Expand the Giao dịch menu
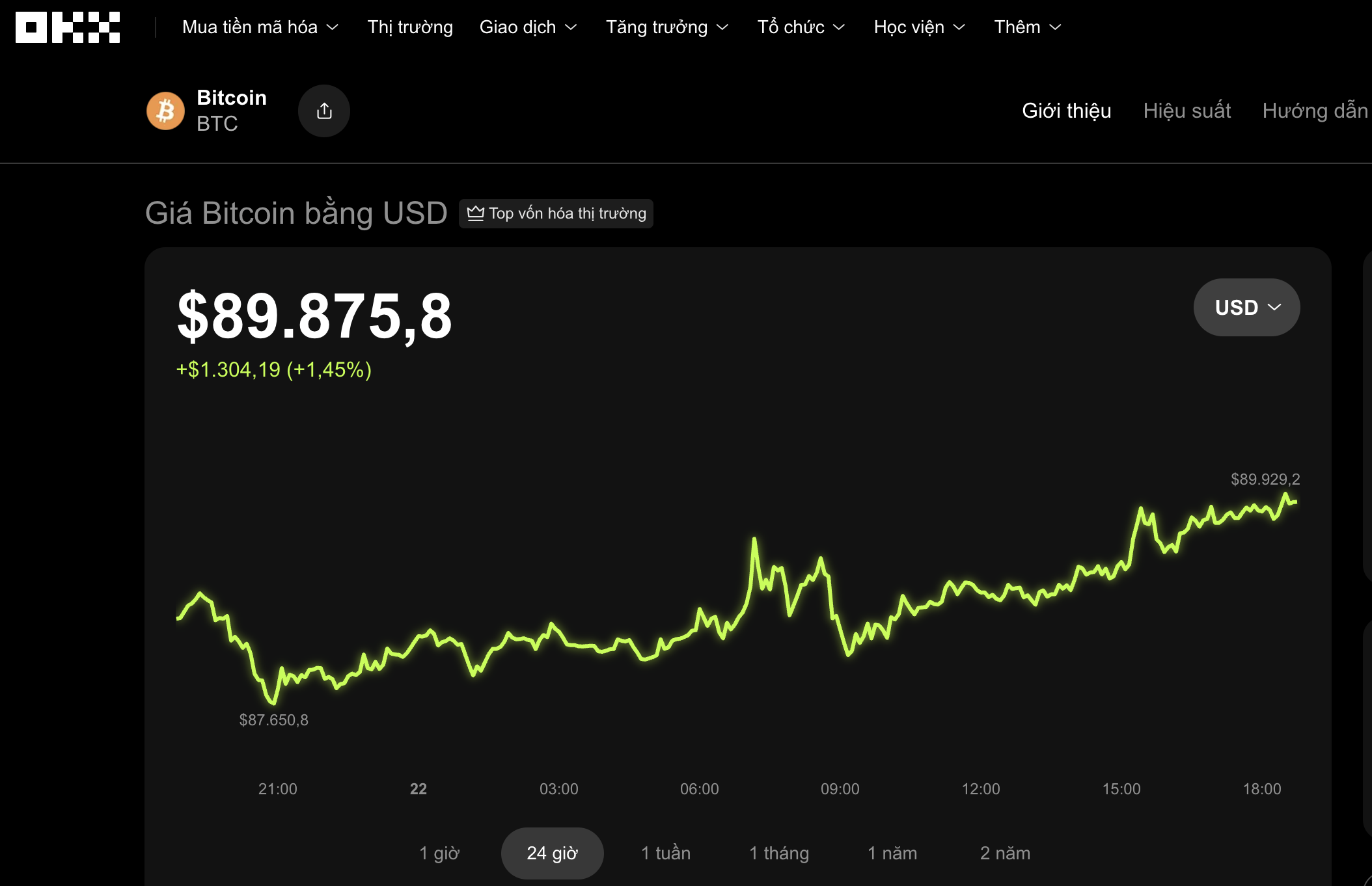 tap(528, 27)
